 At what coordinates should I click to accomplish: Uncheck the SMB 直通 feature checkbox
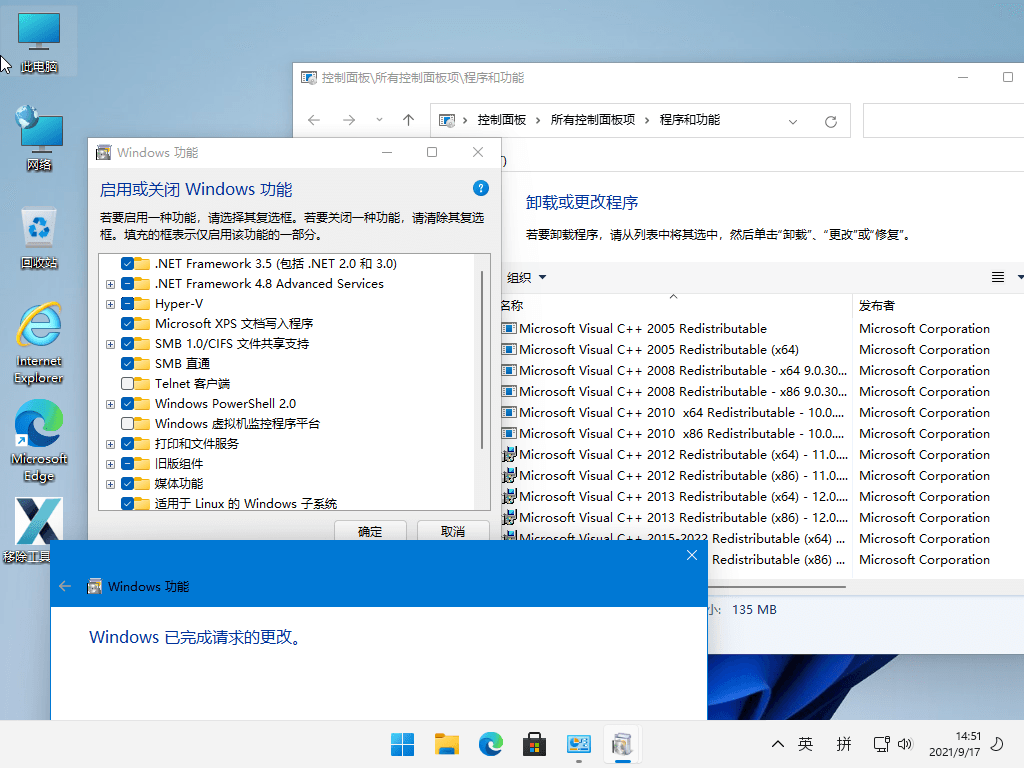click(x=128, y=364)
